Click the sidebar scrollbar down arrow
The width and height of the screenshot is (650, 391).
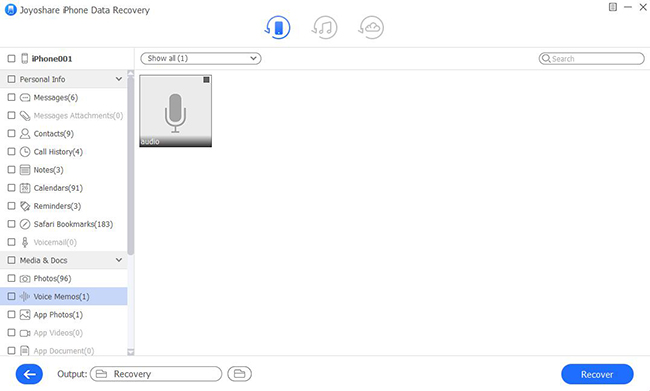coord(131,352)
